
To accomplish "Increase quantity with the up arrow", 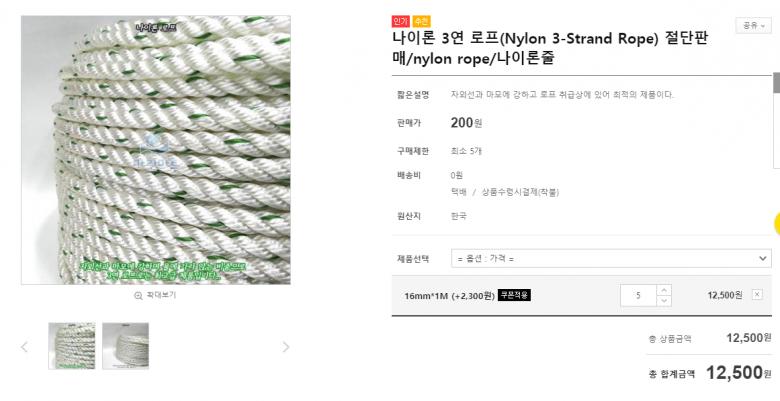I will pyautogui.click(x=664, y=290).
